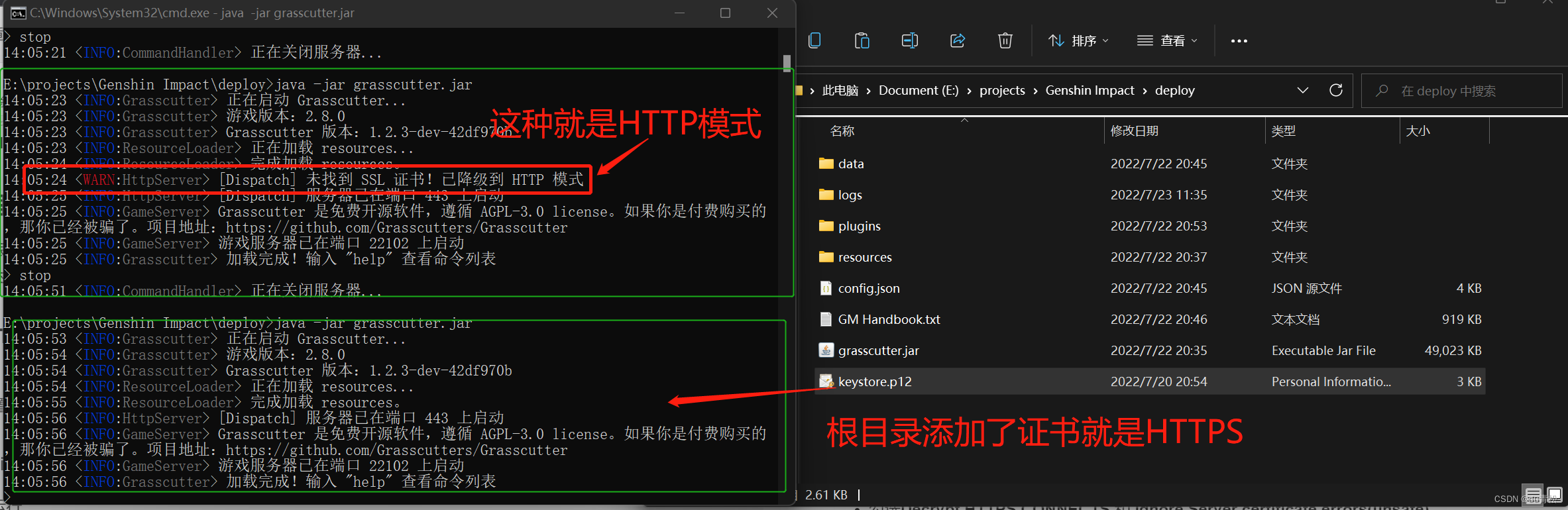Click the JSON 源文件 type cell
Viewport: 1568px width, 510px height.
tap(1306, 288)
